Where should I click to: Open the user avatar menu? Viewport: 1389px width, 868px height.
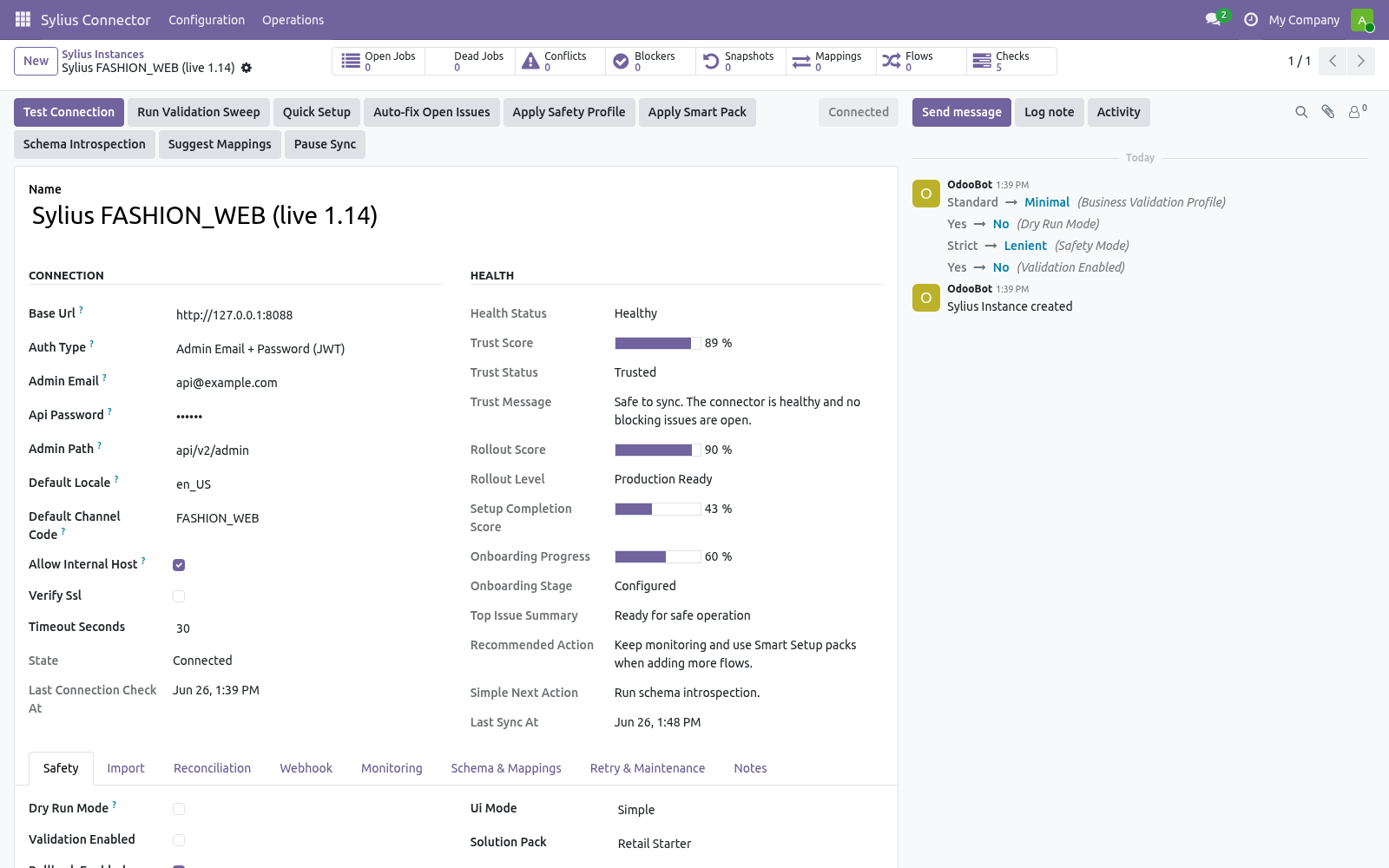(x=1362, y=19)
